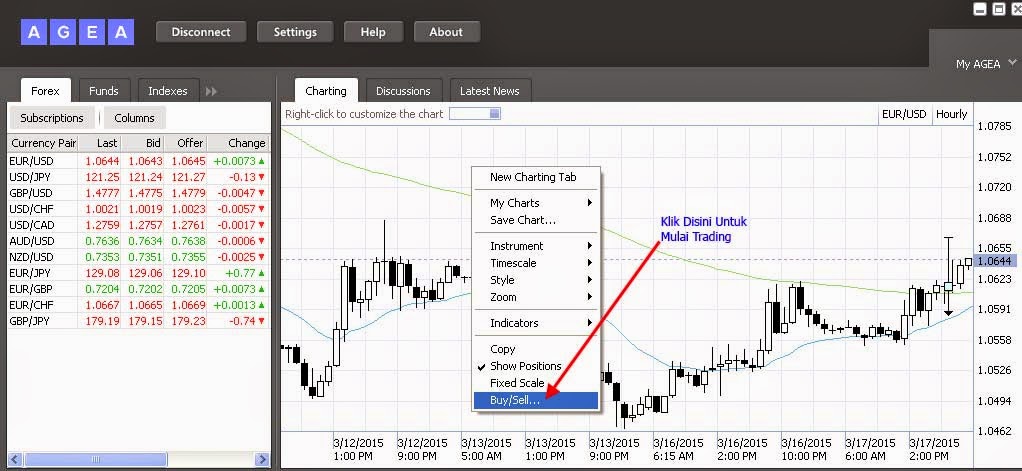Viewport: 1022px width, 471px height.
Task: Select the GBP/JPY currency pair
Action: pyautogui.click(x=29, y=321)
